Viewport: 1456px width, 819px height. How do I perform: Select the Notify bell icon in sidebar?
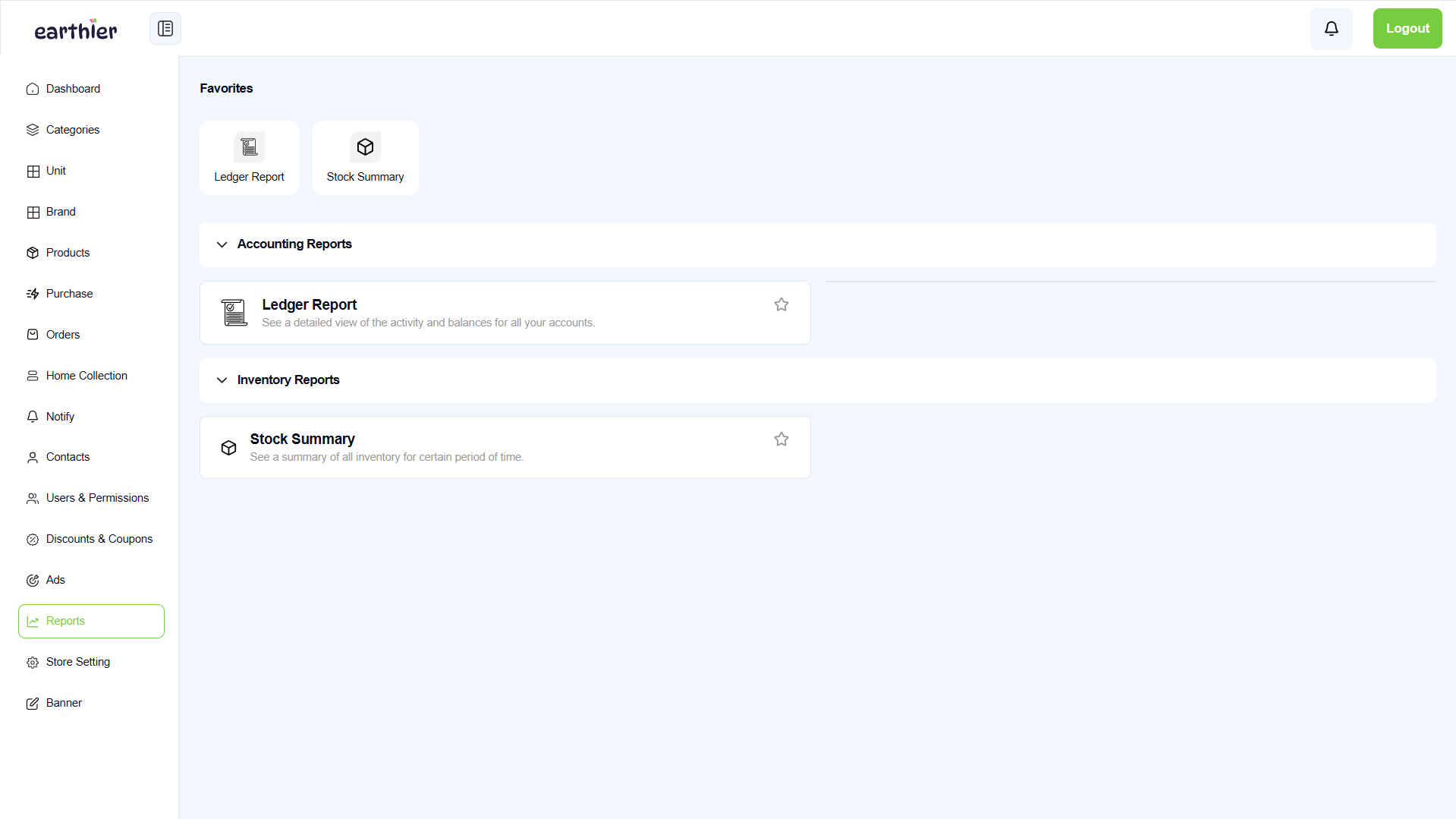tap(33, 417)
